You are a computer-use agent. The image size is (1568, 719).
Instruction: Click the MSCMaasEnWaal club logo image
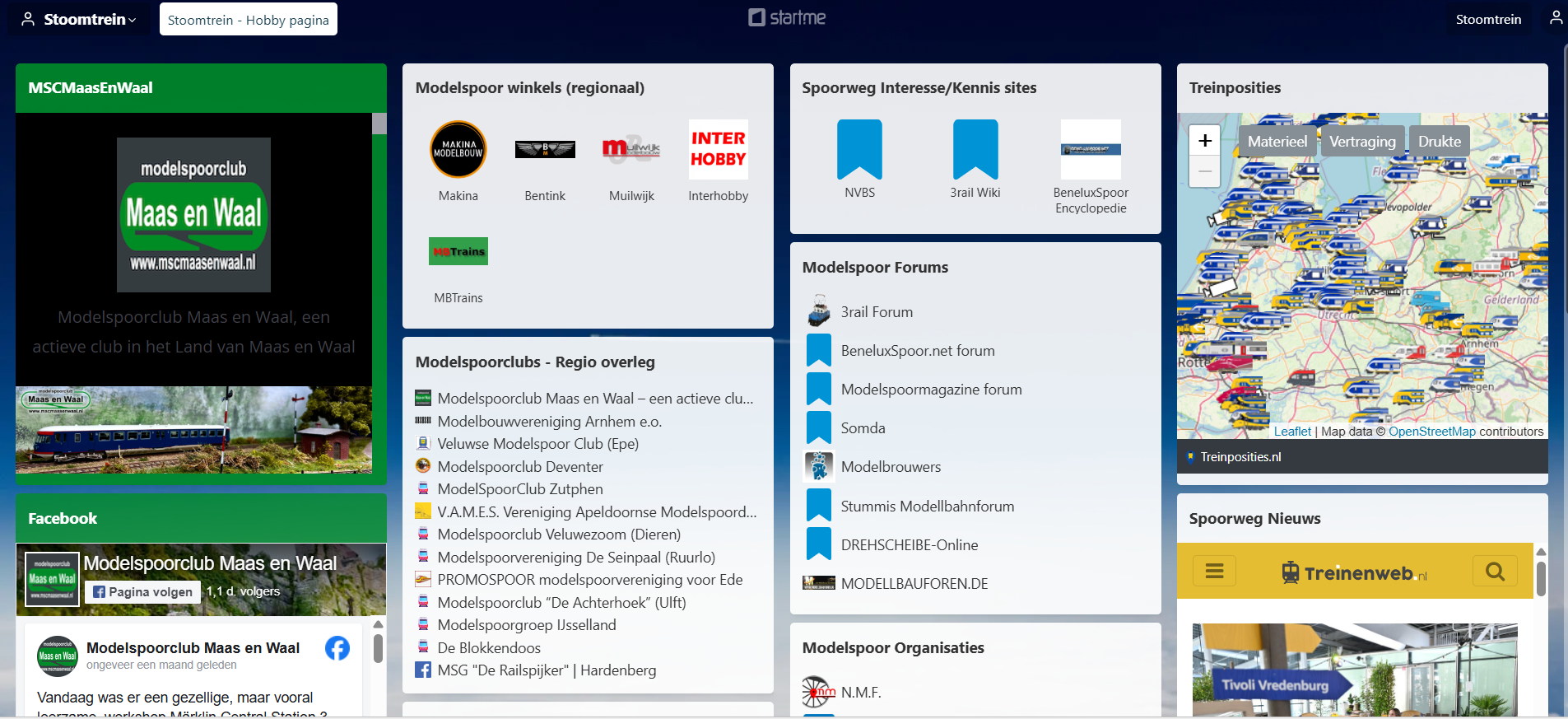(193, 215)
